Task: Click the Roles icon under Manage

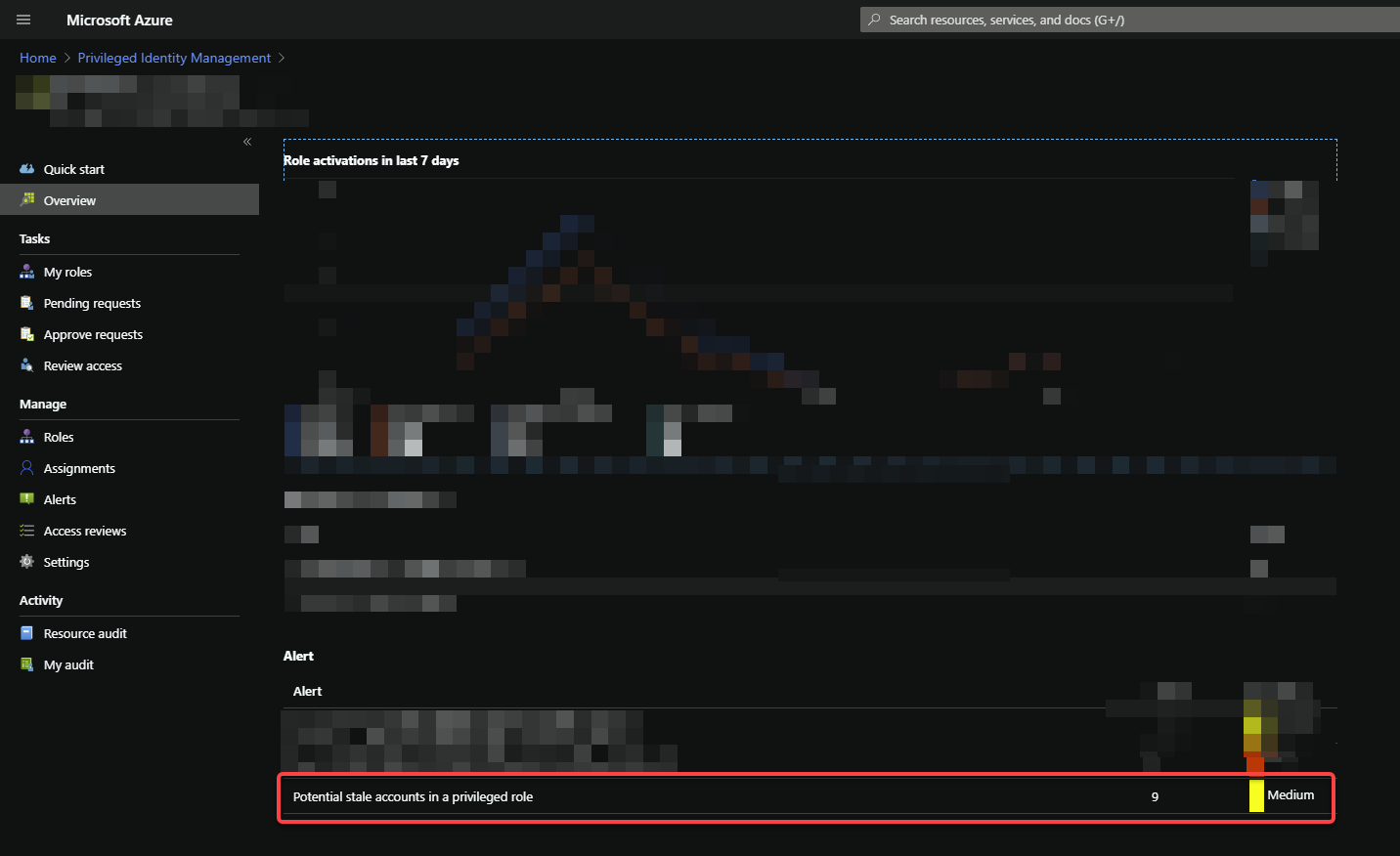Action: pos(26,437)
